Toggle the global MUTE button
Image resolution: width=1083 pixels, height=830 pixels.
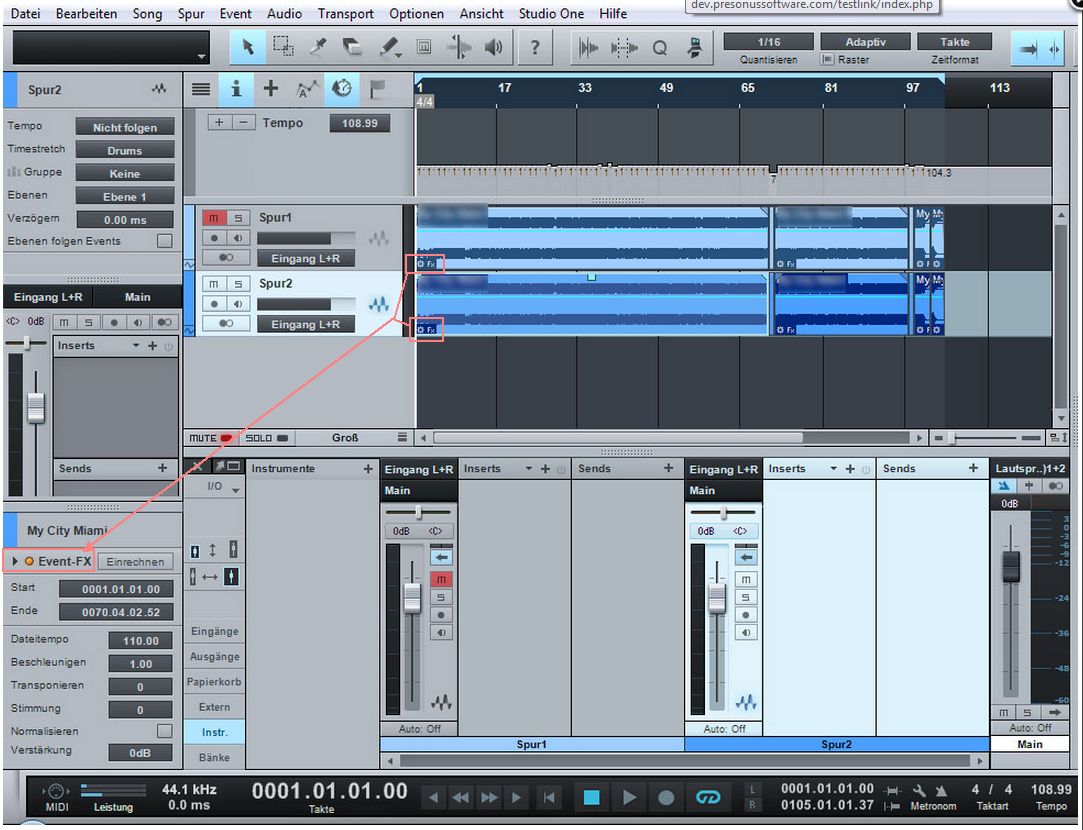tap(210, 438)
